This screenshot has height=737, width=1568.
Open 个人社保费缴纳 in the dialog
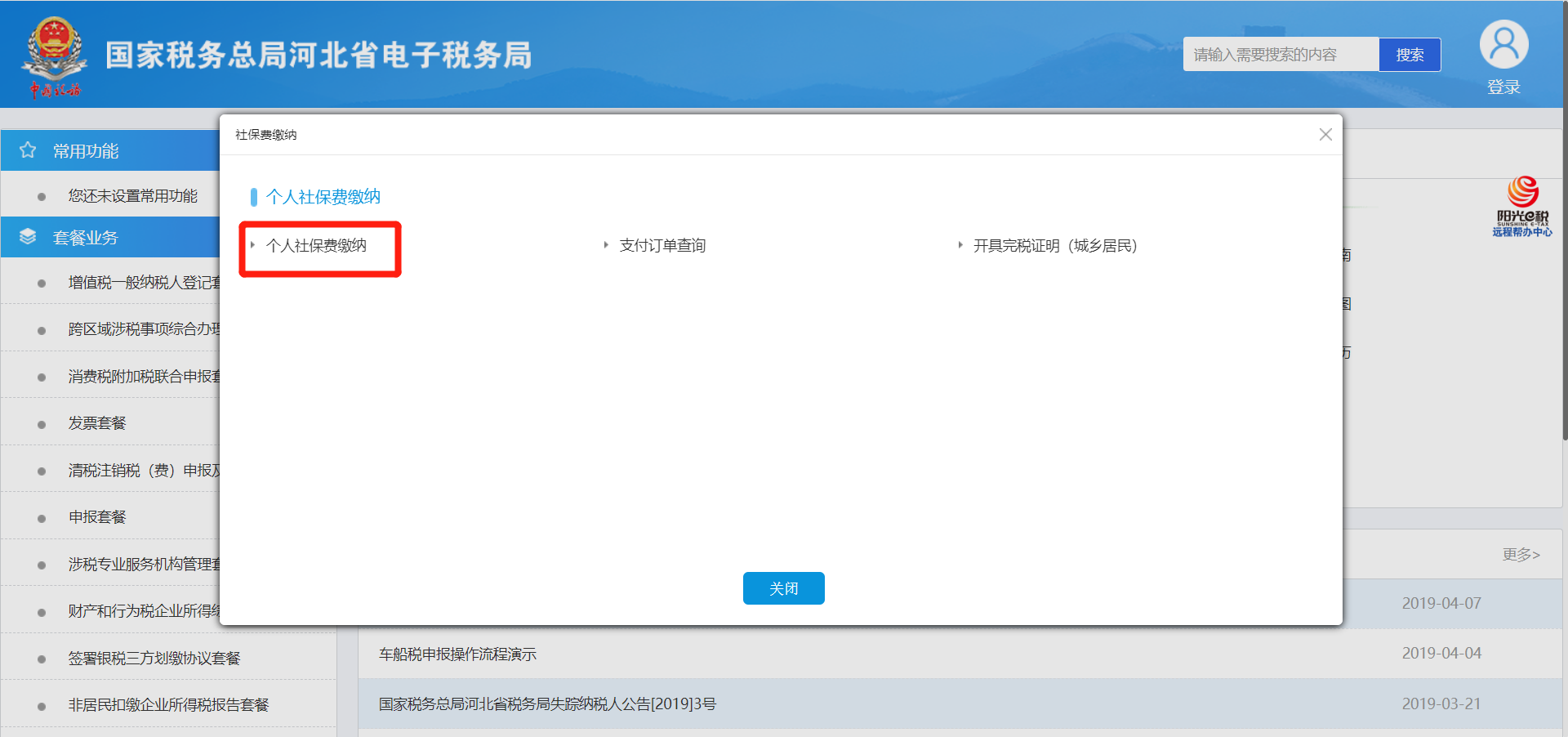316,246
